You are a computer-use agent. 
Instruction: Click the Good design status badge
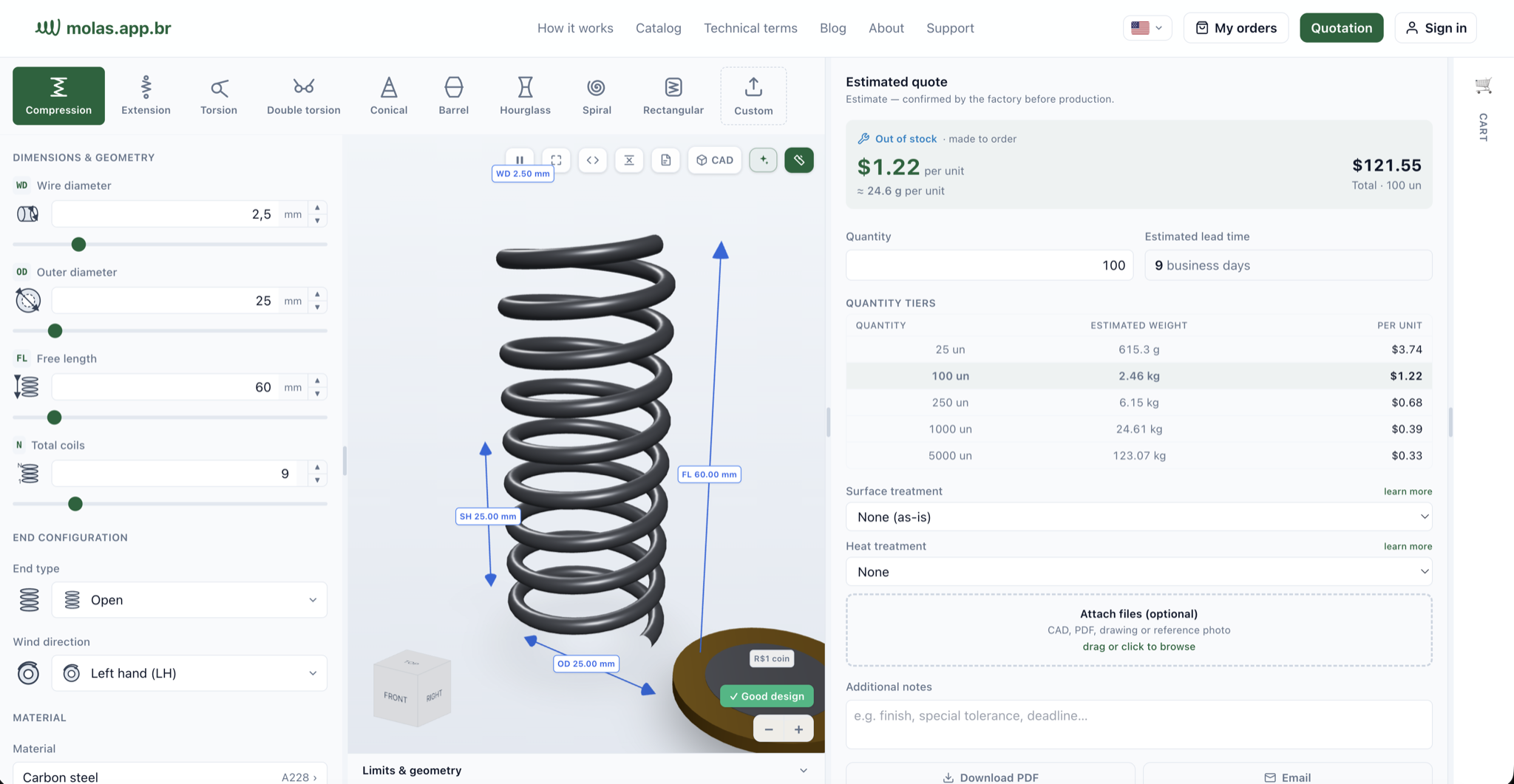coord(767,696)
